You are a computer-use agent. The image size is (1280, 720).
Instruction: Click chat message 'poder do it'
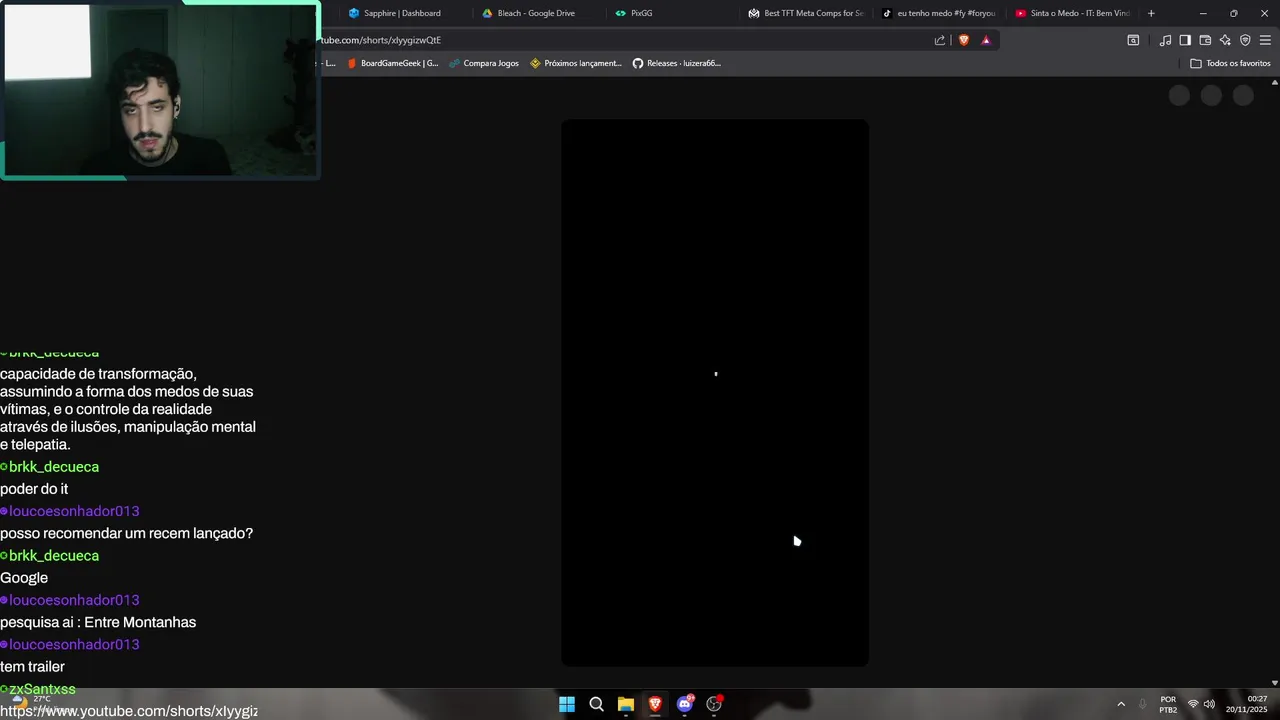click(34, 489)
